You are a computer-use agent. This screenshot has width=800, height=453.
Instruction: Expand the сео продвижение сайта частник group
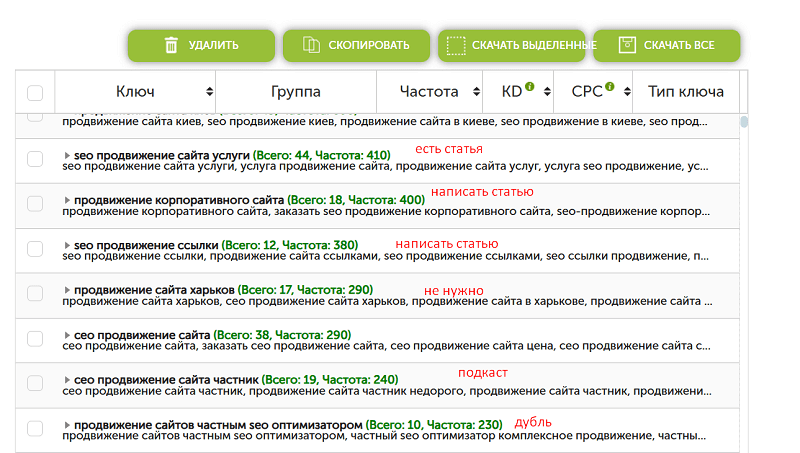click(x=67, y=380)
